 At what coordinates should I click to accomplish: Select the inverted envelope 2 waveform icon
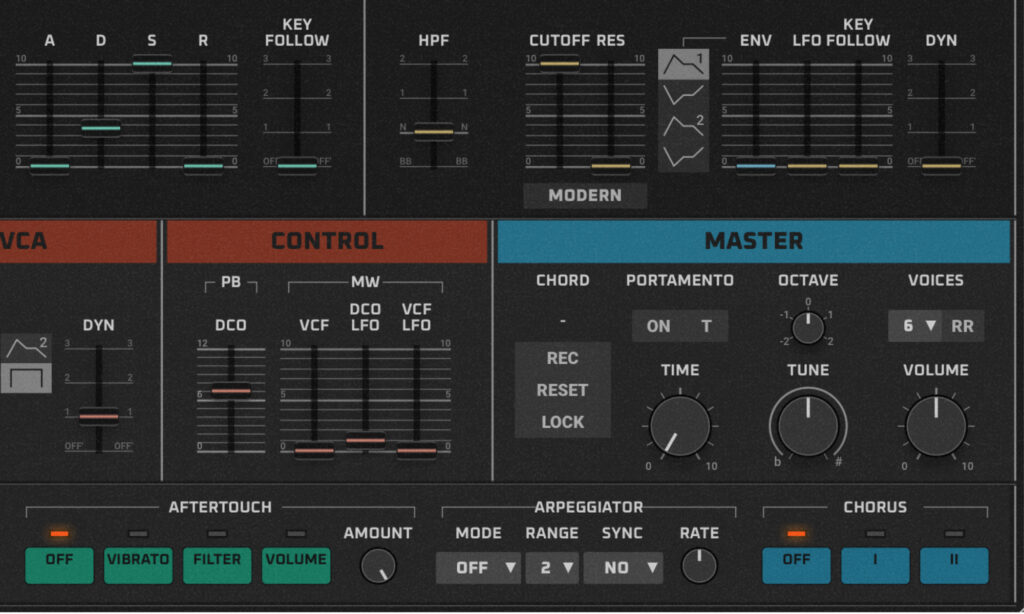click(683, 155)
